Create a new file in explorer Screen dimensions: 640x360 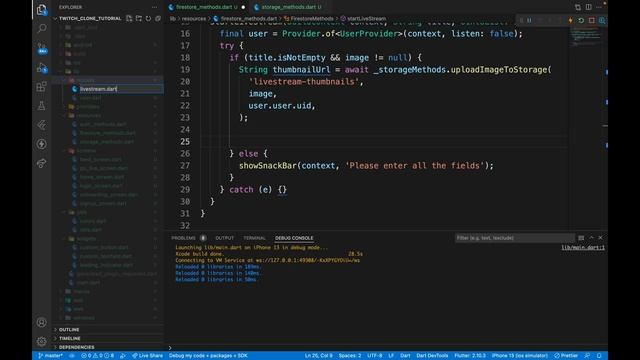coord(129,18)
